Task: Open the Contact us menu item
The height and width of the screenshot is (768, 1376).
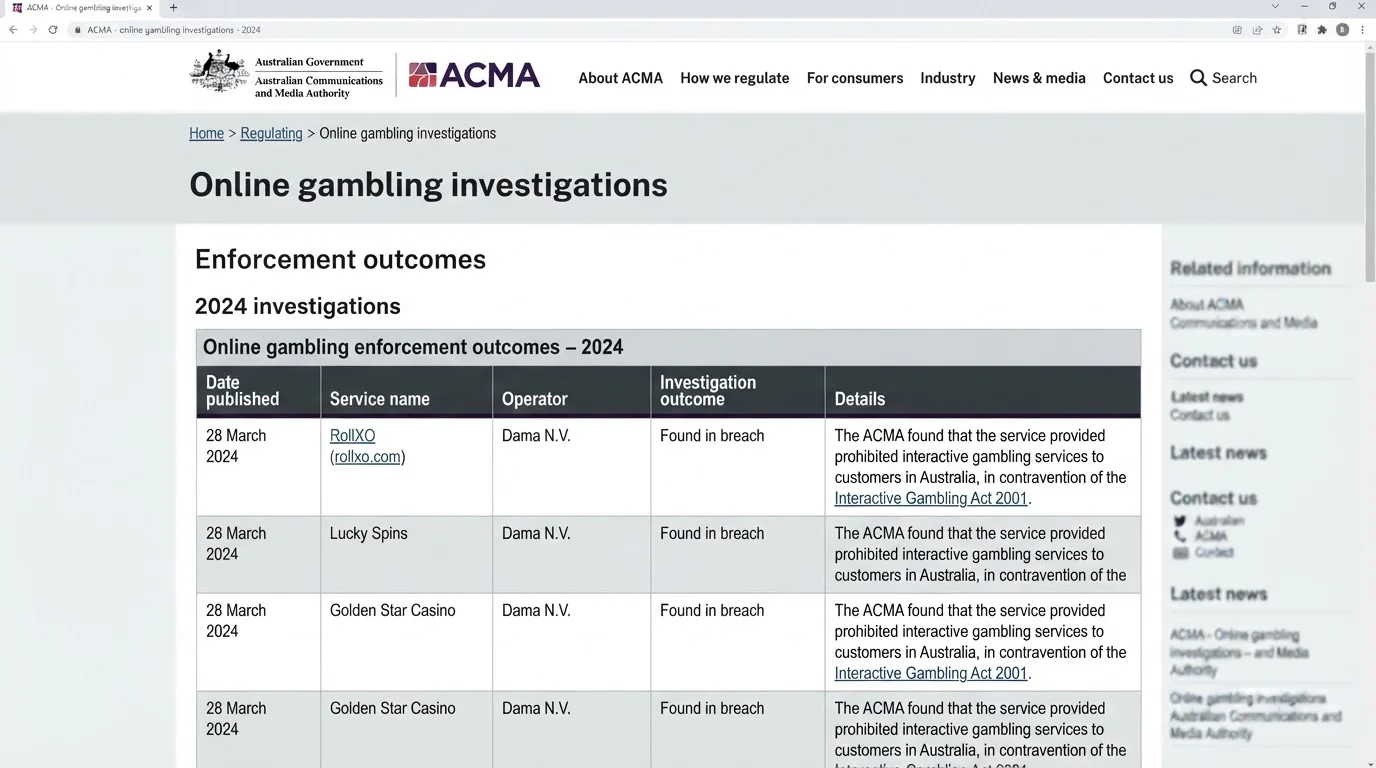Action: (1138, 78)
